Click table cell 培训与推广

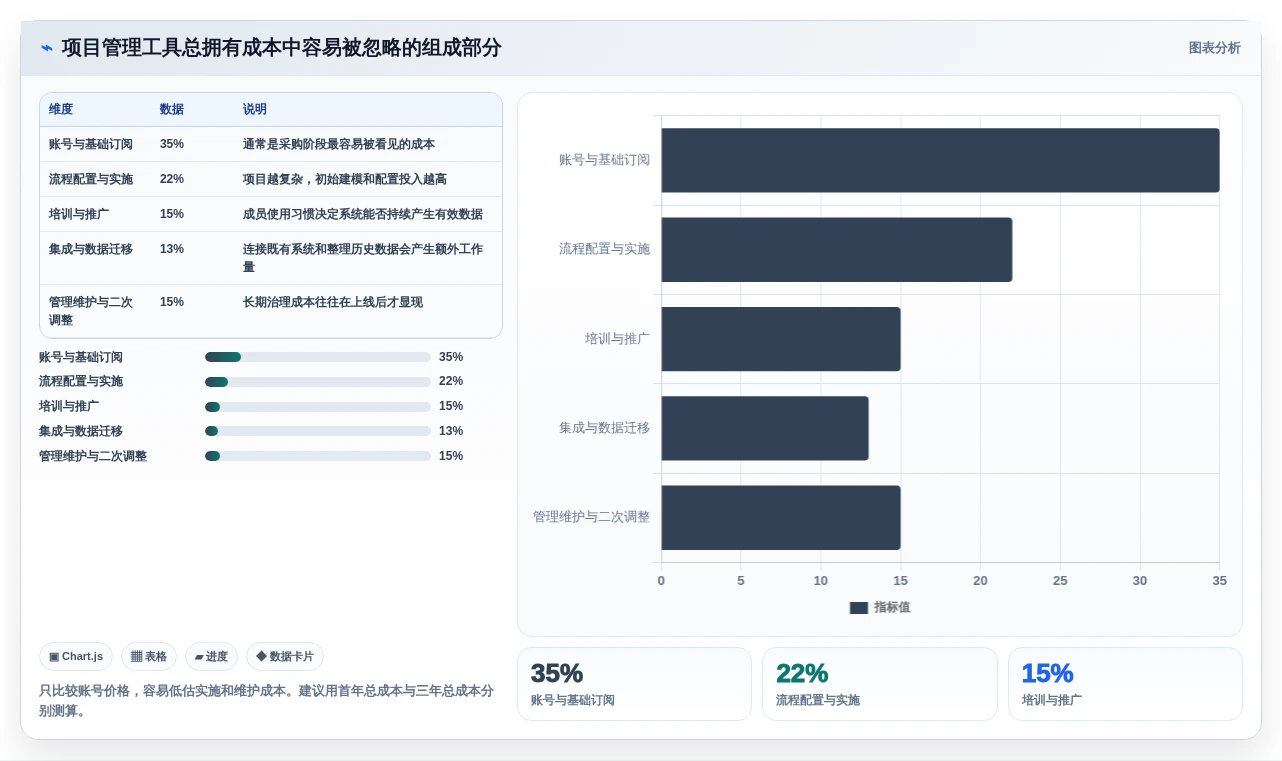coord(79,214)
